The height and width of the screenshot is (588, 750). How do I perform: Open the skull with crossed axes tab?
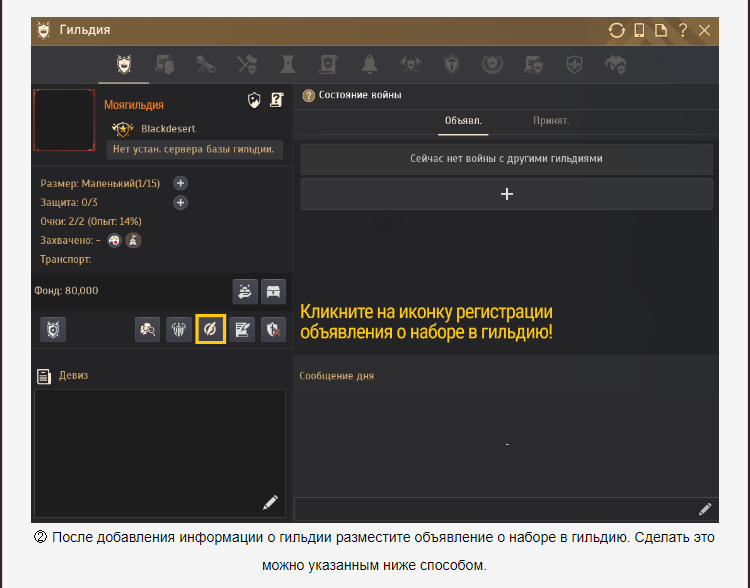point(410,65)
